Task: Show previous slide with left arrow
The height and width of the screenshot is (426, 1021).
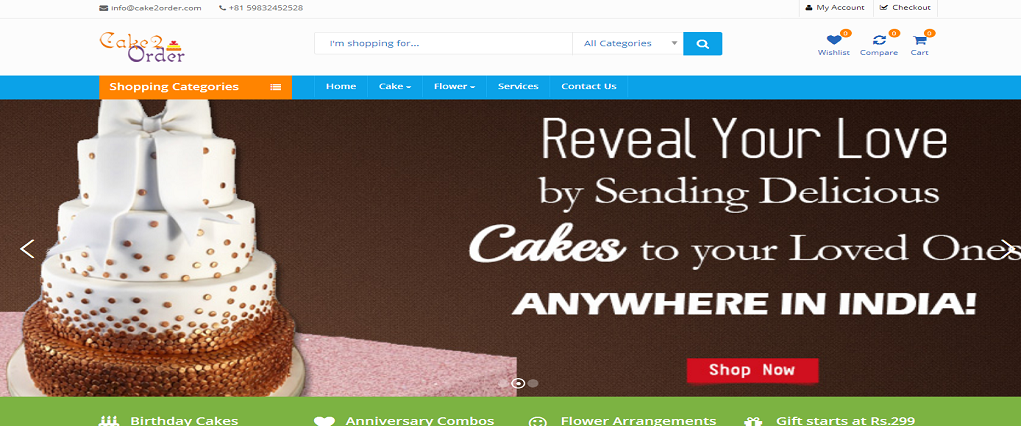Action: [x=27, y=249]
